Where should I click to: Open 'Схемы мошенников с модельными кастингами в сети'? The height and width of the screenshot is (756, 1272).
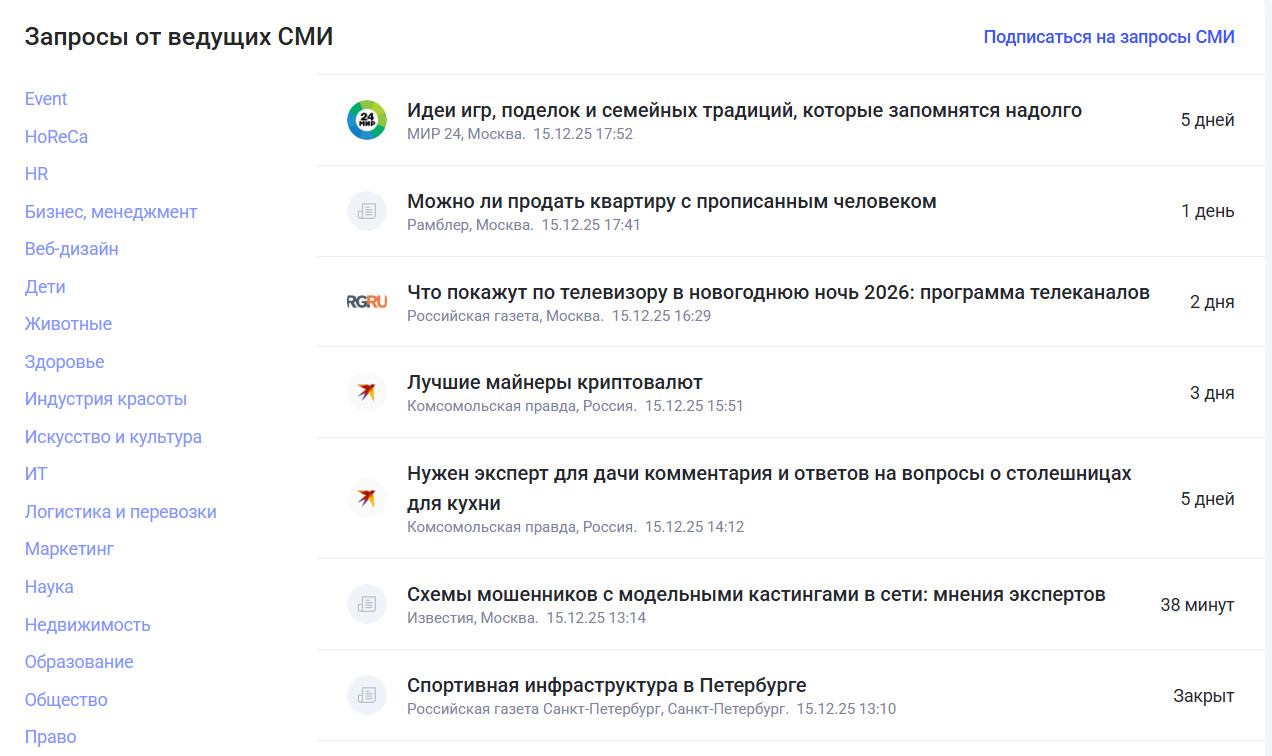coord(756,594)
